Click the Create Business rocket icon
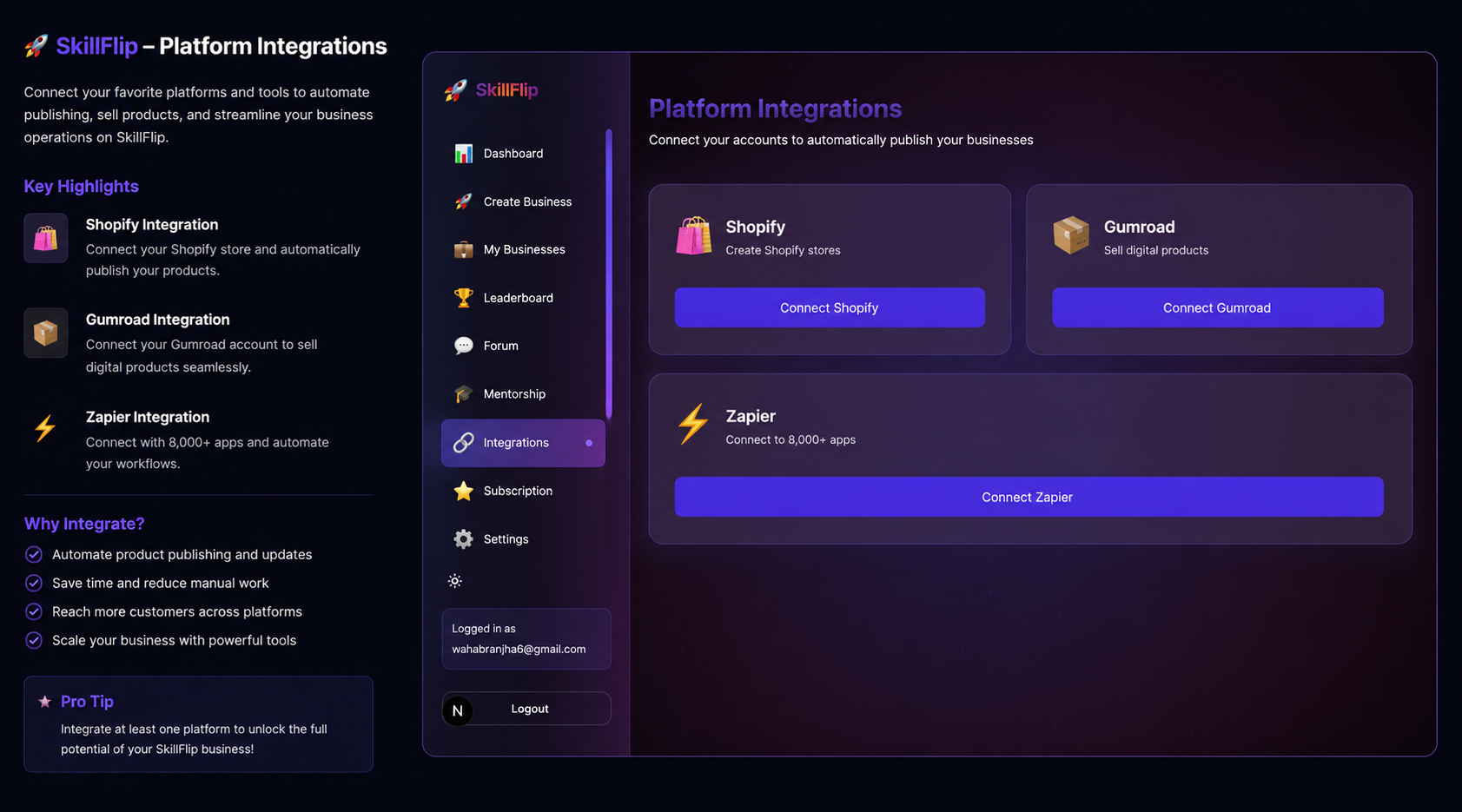The width and height of the screenshot is (1462, 812). (463, 201)
